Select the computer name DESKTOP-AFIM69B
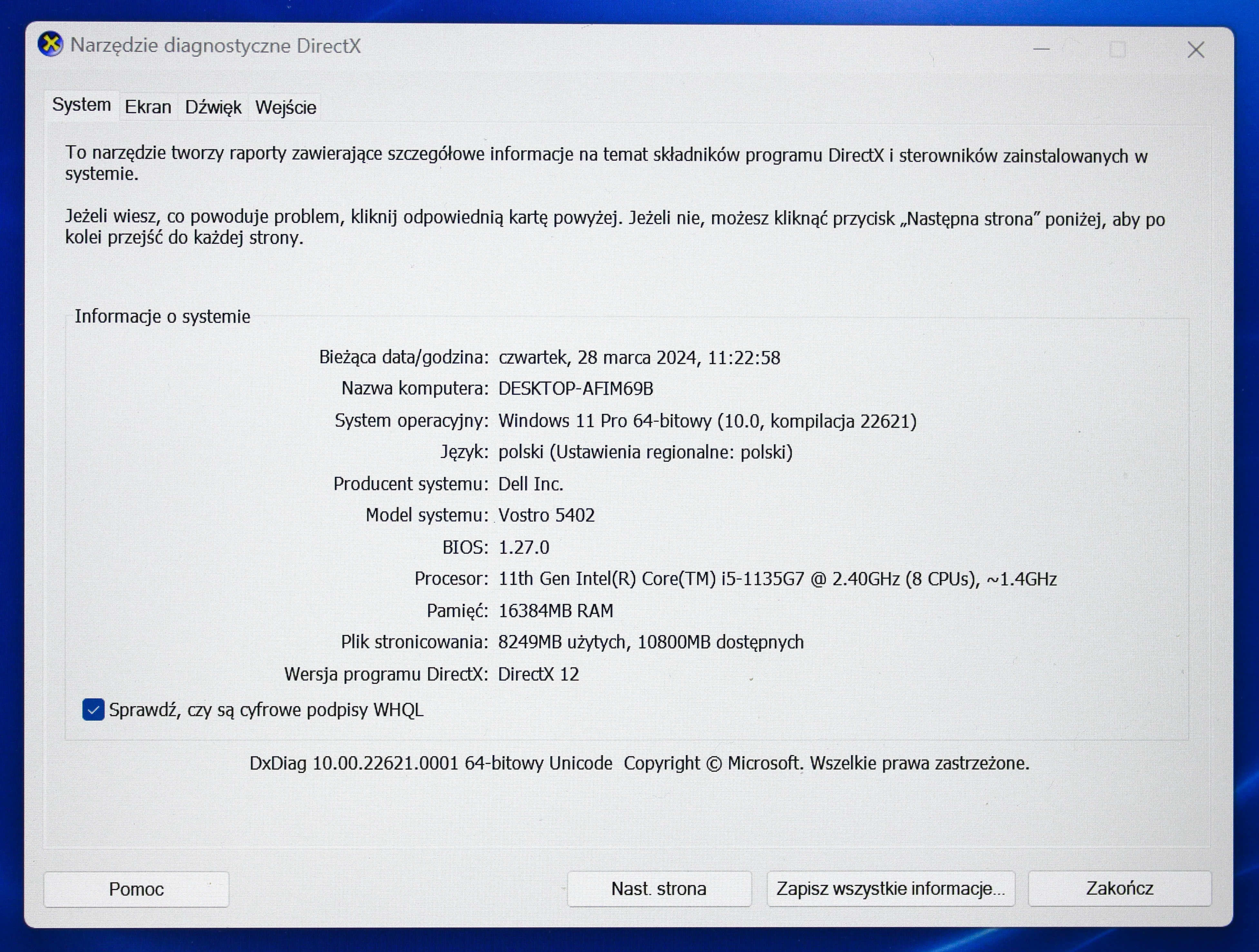 tap(576, 389)
